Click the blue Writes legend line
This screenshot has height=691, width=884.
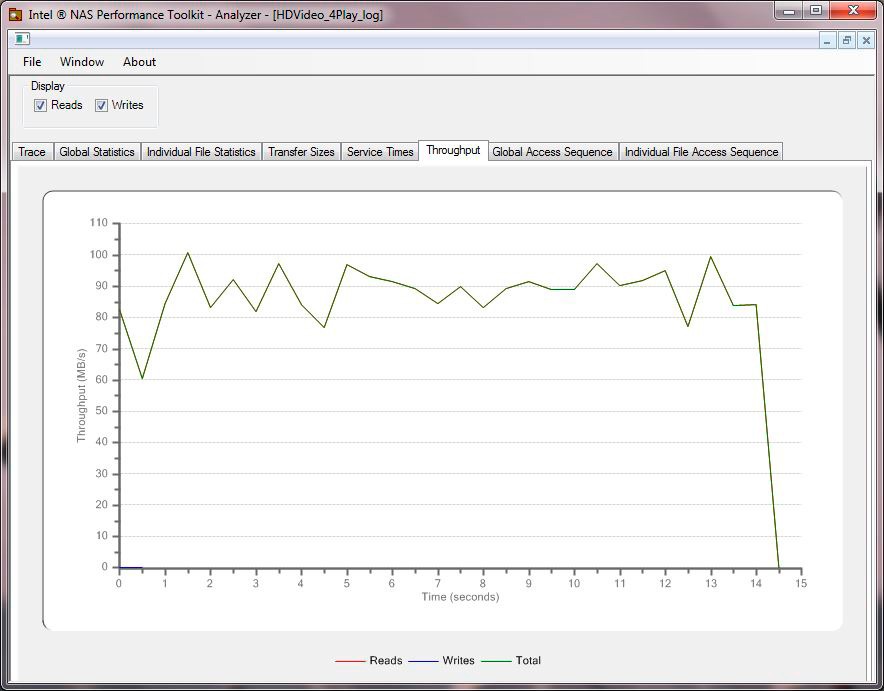coord(423,661)
